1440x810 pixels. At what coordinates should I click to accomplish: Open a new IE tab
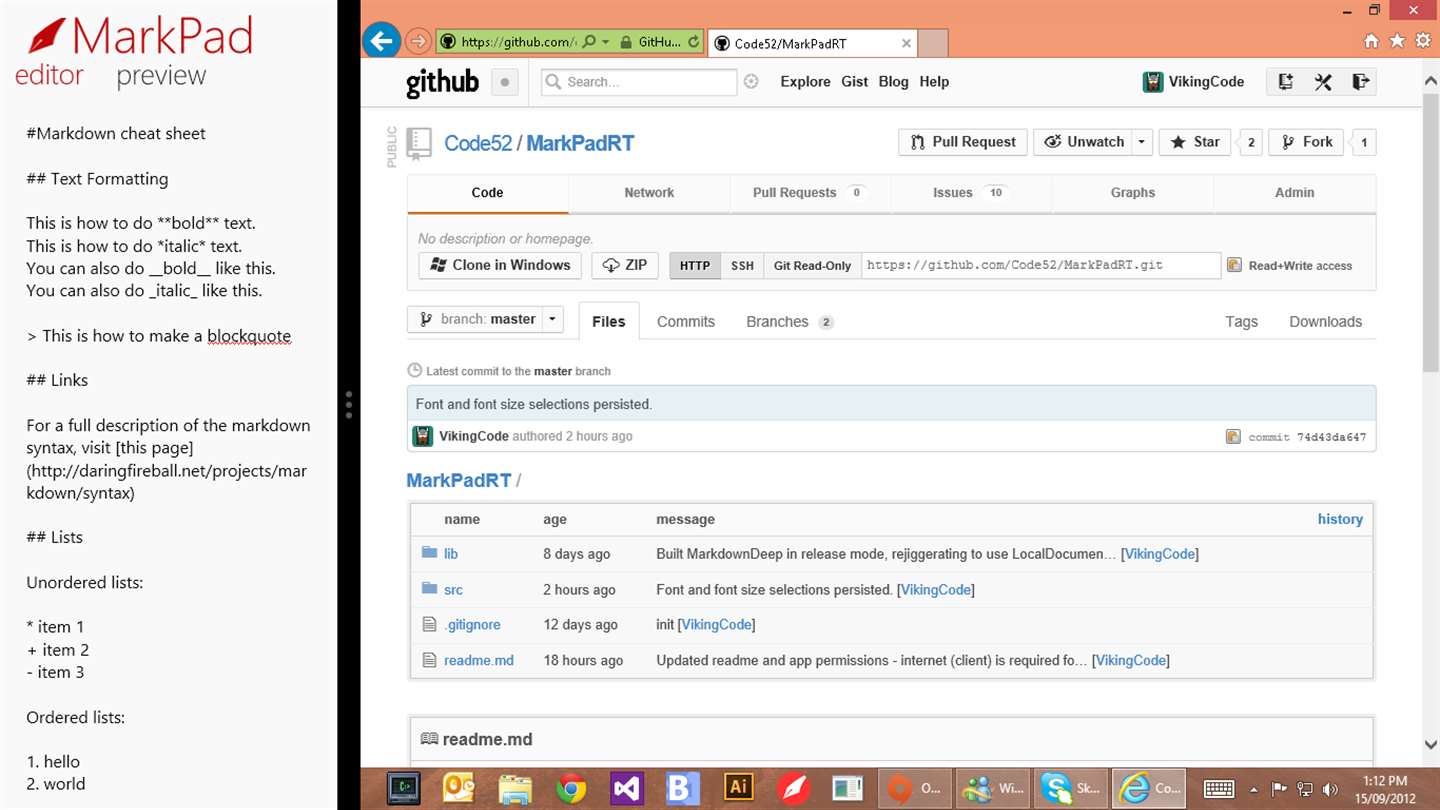933,43
